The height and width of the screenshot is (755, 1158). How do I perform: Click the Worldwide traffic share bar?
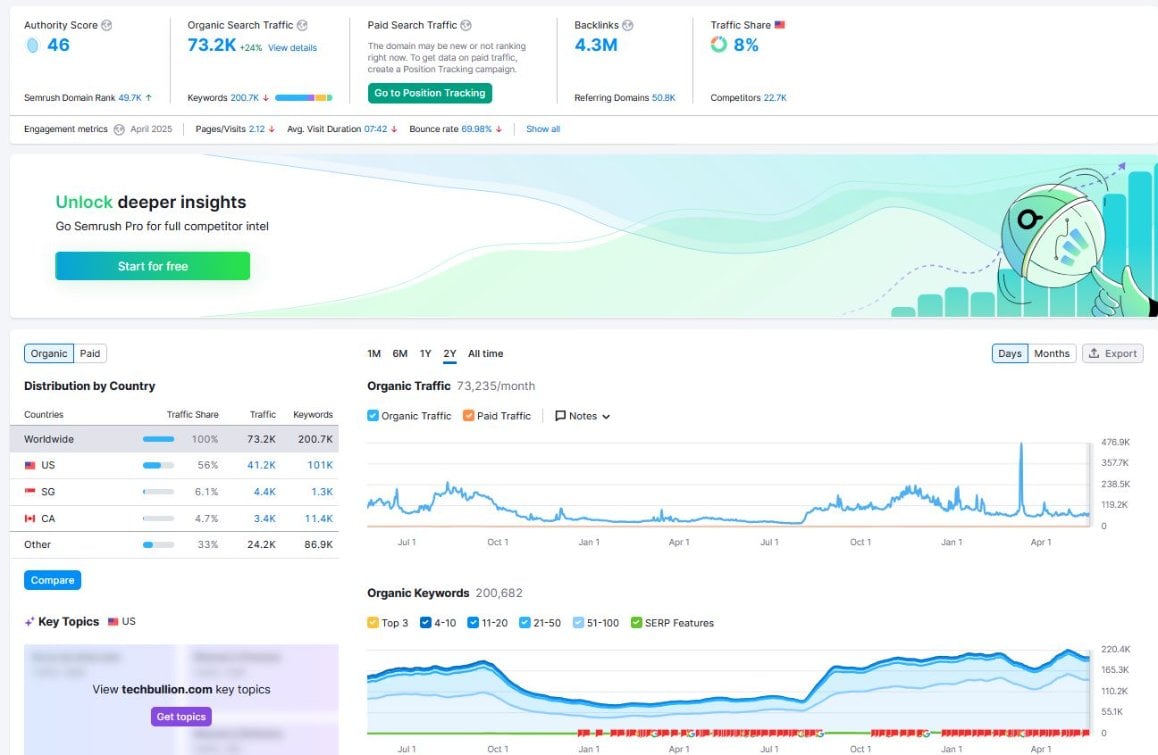tap(158, 439)
